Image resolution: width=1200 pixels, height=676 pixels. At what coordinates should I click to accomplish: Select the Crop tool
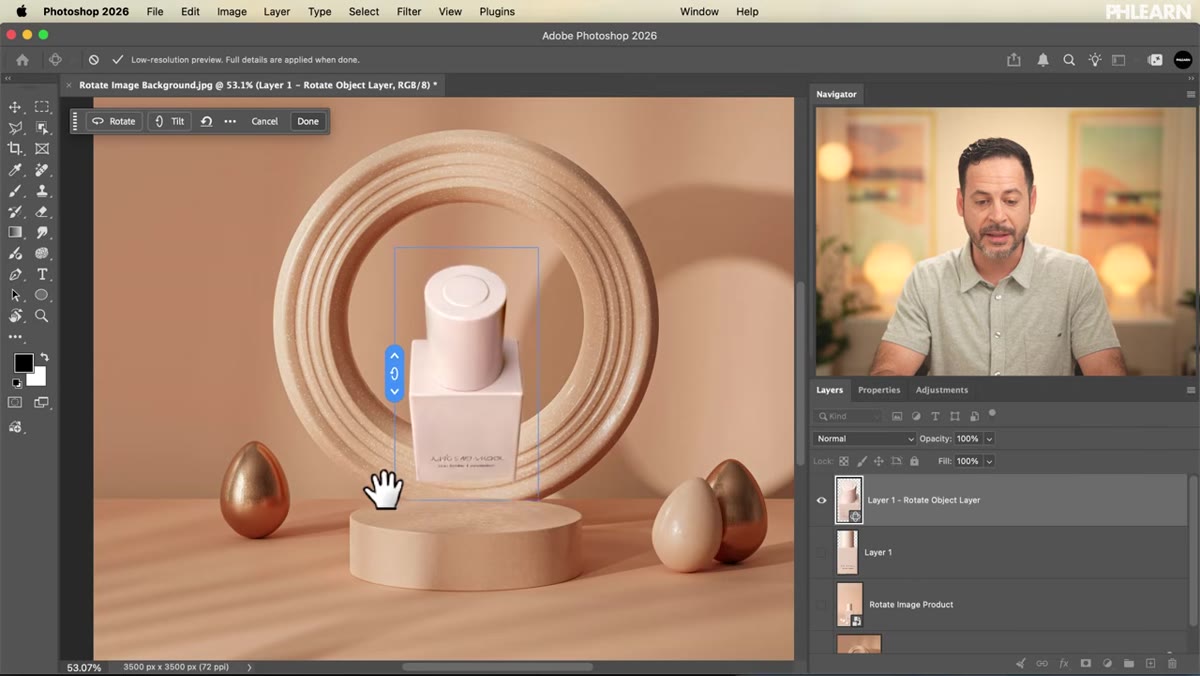(15, 149)
